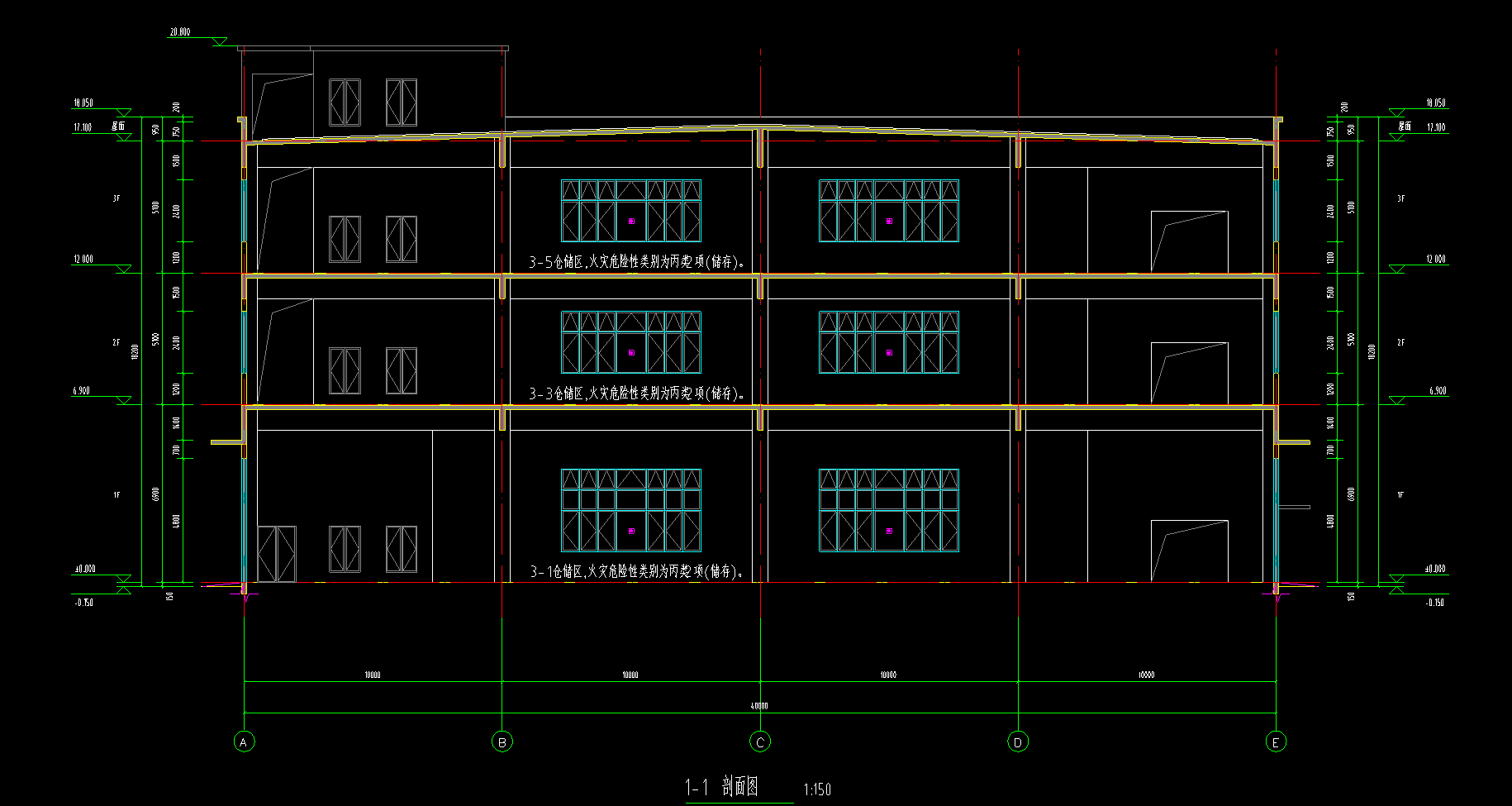Pick the grid axis bubble E

point(1276,742)
